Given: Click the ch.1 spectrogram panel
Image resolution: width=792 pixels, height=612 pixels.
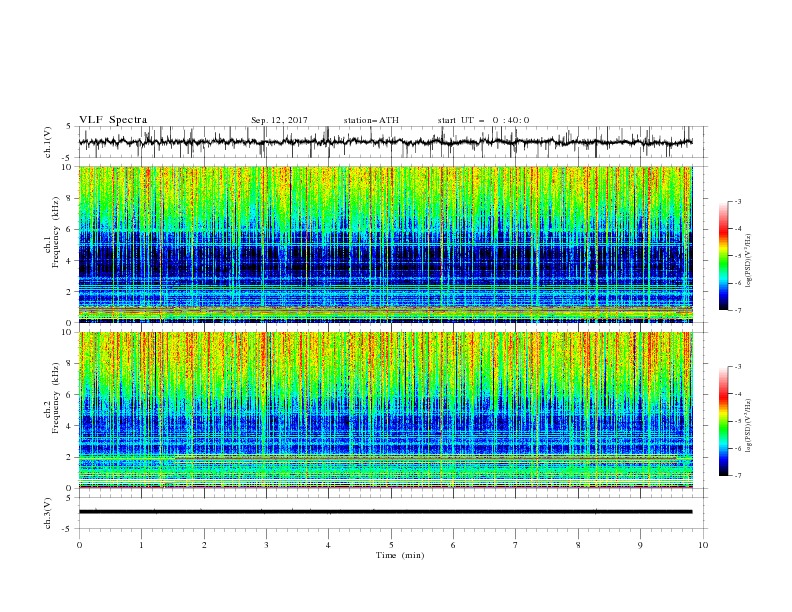Looking at the screenshot, I should [385, 244].
